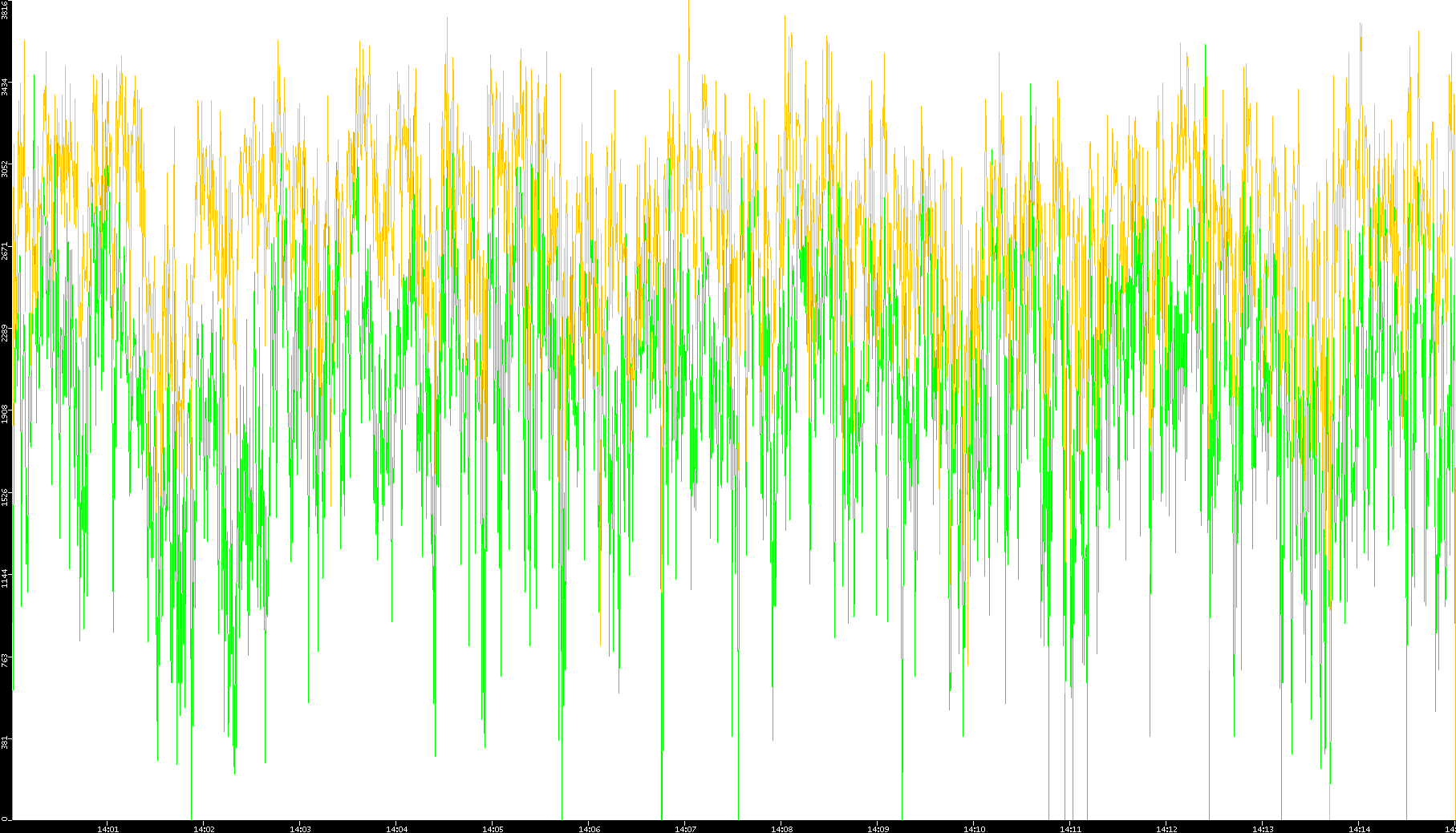Choose the 14:14 time axis label

1359,829
